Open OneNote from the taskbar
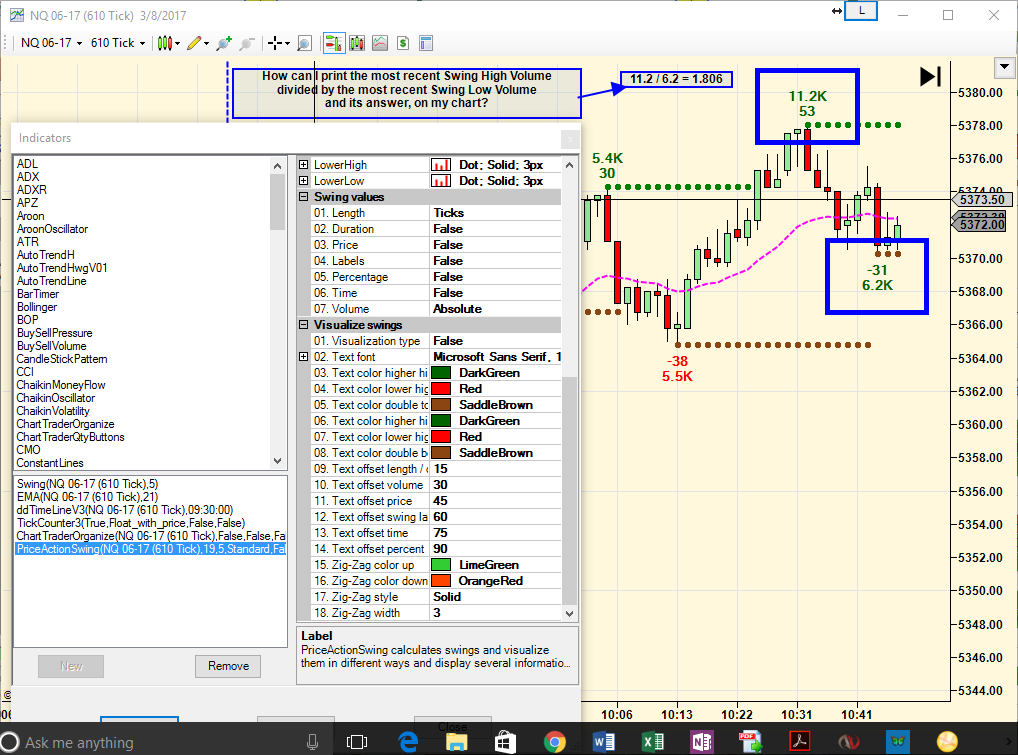This screenshot has width=1018, height=755. [x=702, y=741]
